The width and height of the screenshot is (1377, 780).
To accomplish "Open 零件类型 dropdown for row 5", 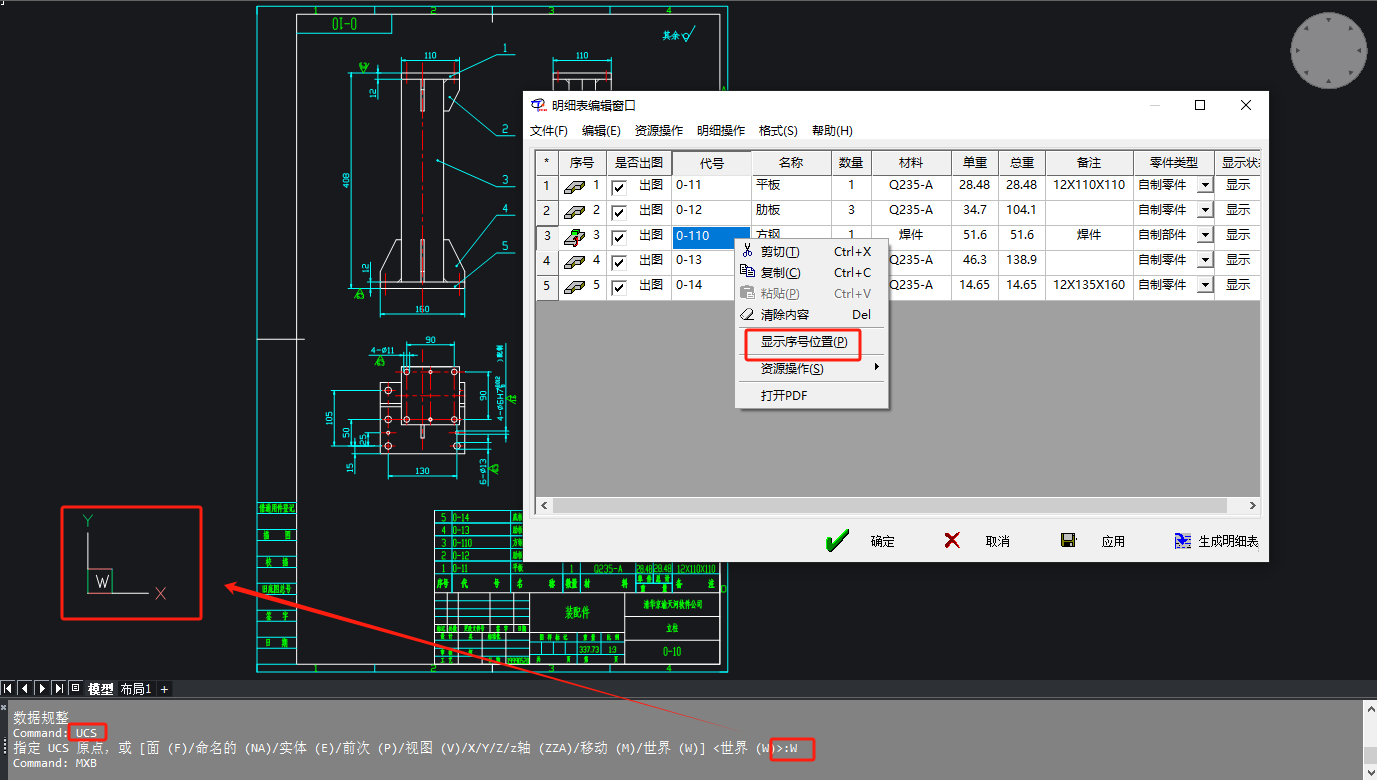I will pos(1205,285).
